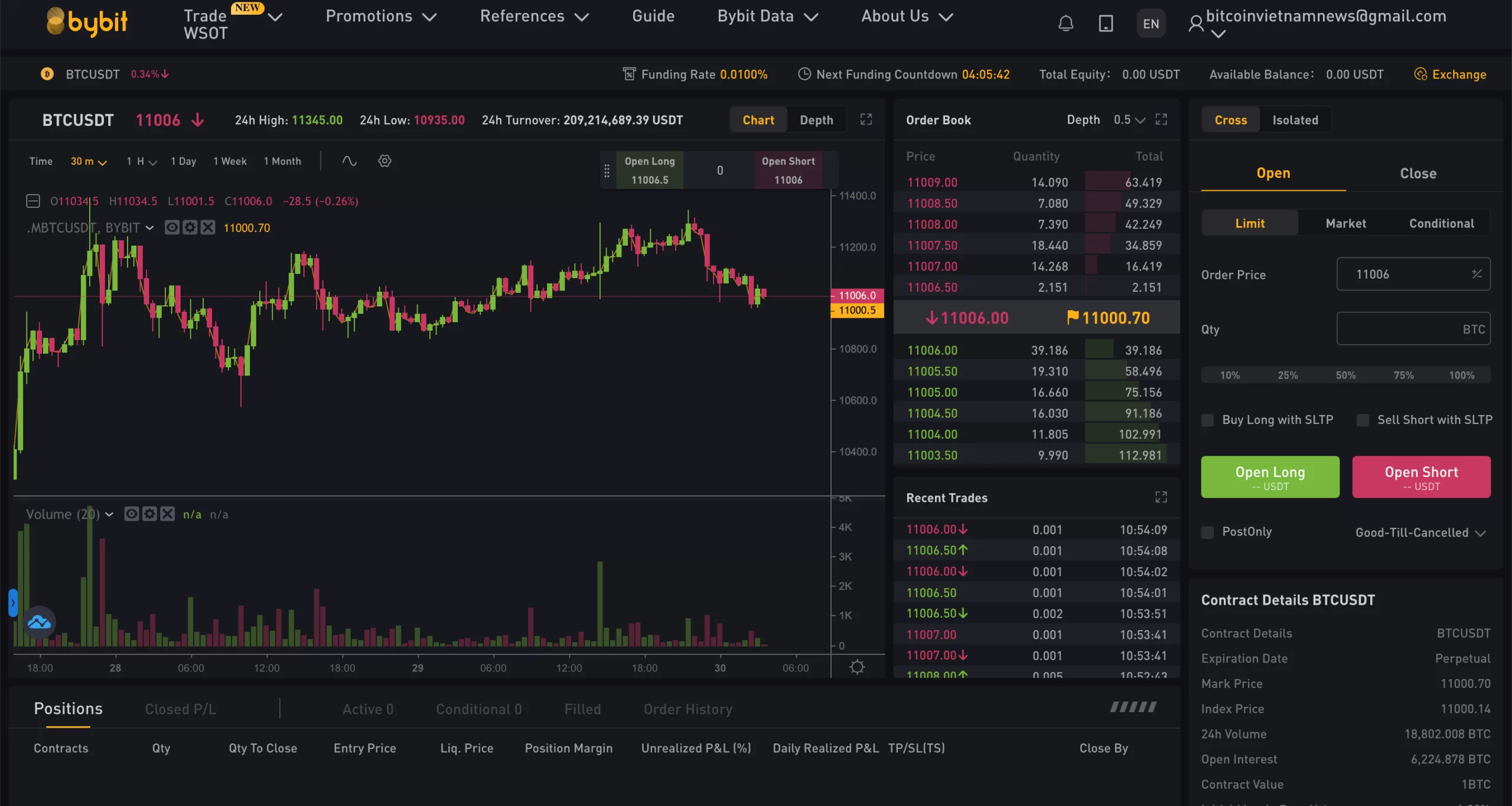
Task: Select the Close order tab
Action: [x=1418, y=173]
